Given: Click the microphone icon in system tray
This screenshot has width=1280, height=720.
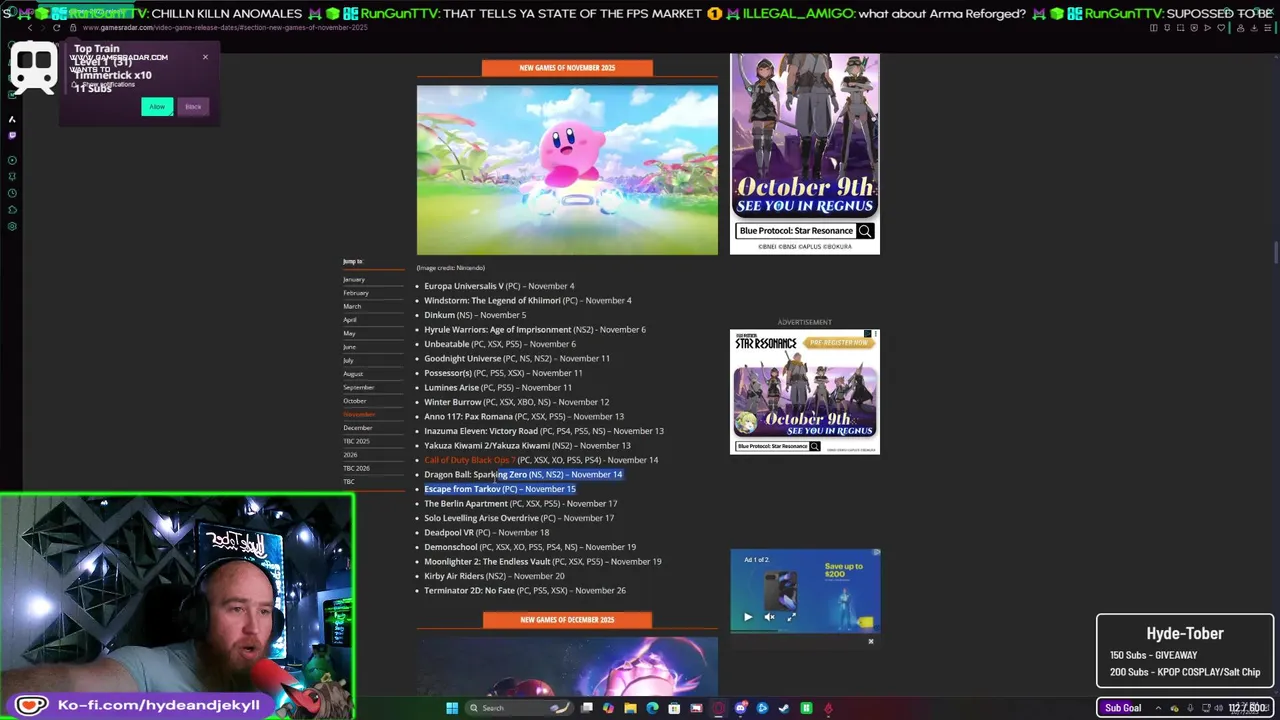Looking at the screenshot, I should 1191,708.
